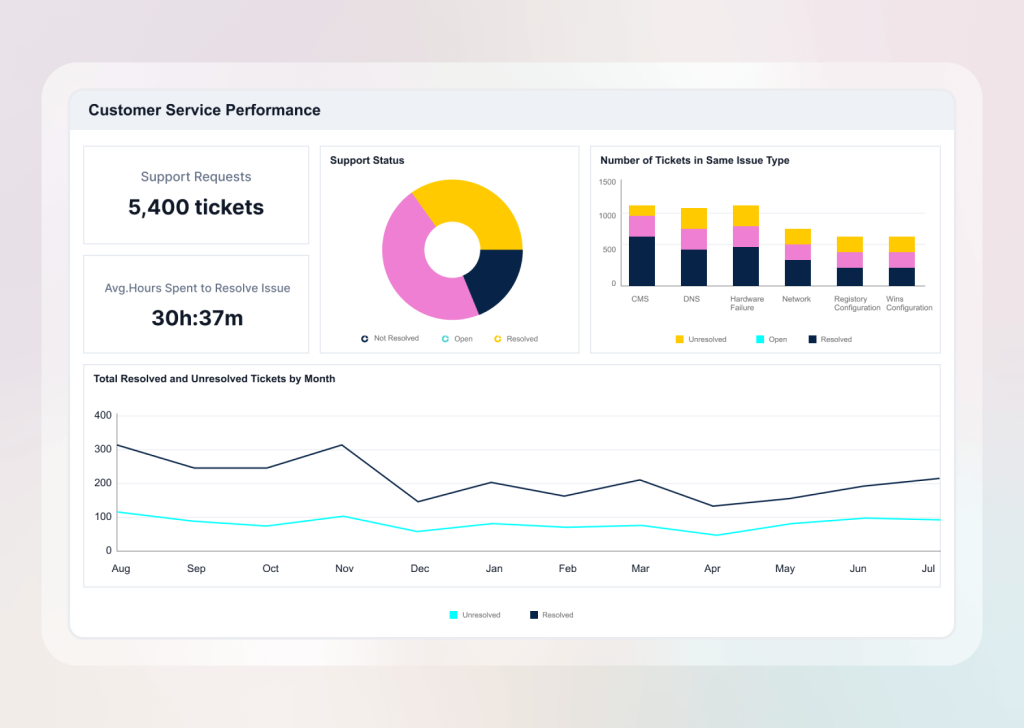Viewport: 1024px width, 728px height.
Task: Click the navy portion of the Network bar
Action: (797, 273)
